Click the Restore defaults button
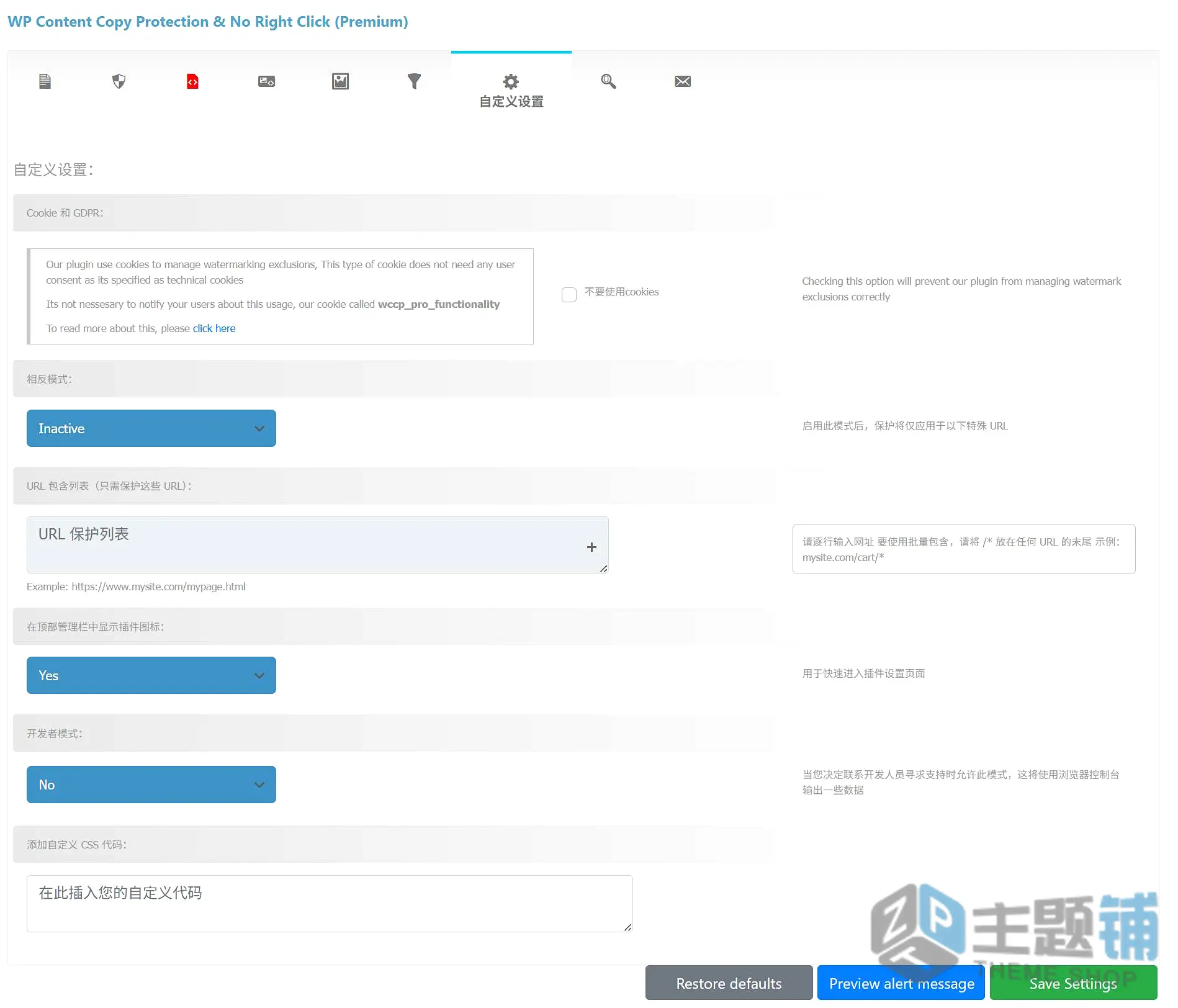1178x1008 pixels. (729, 983)
